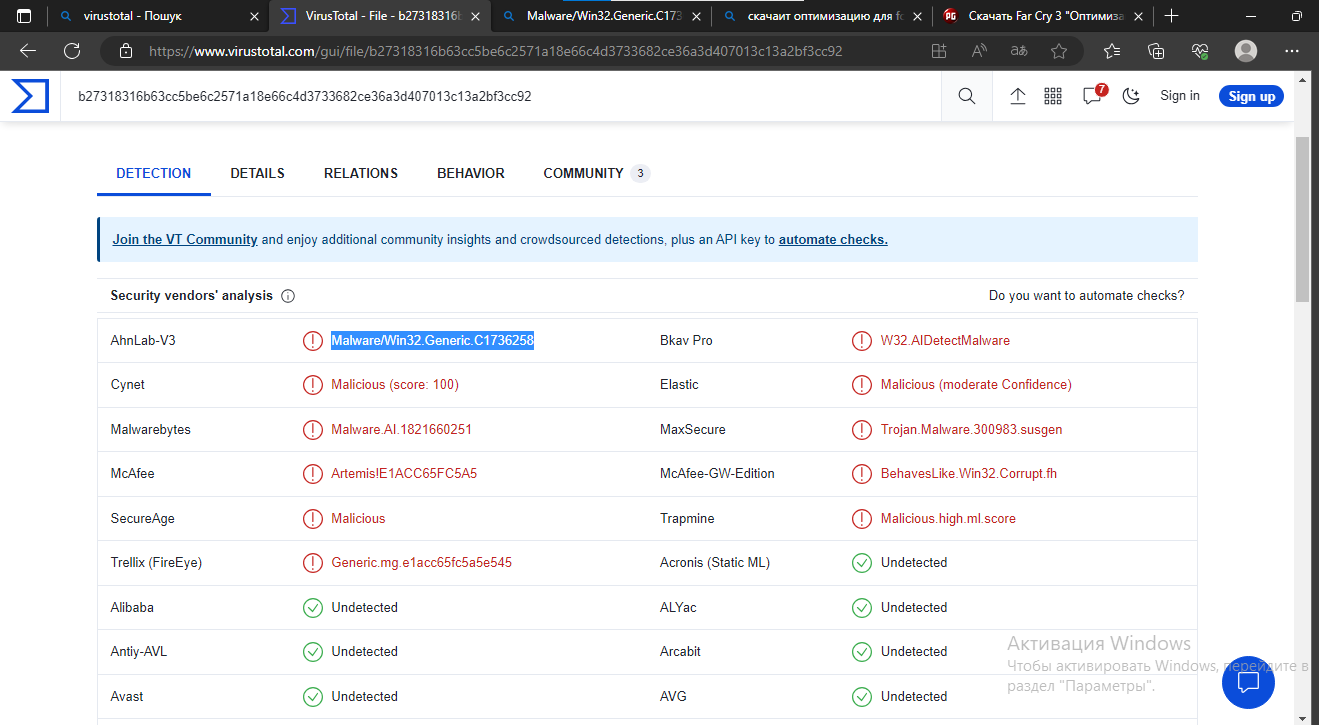This screenshot has height=725, width=1319.
Task: Open the COMMUNITY tab
Action: [583, 173]
